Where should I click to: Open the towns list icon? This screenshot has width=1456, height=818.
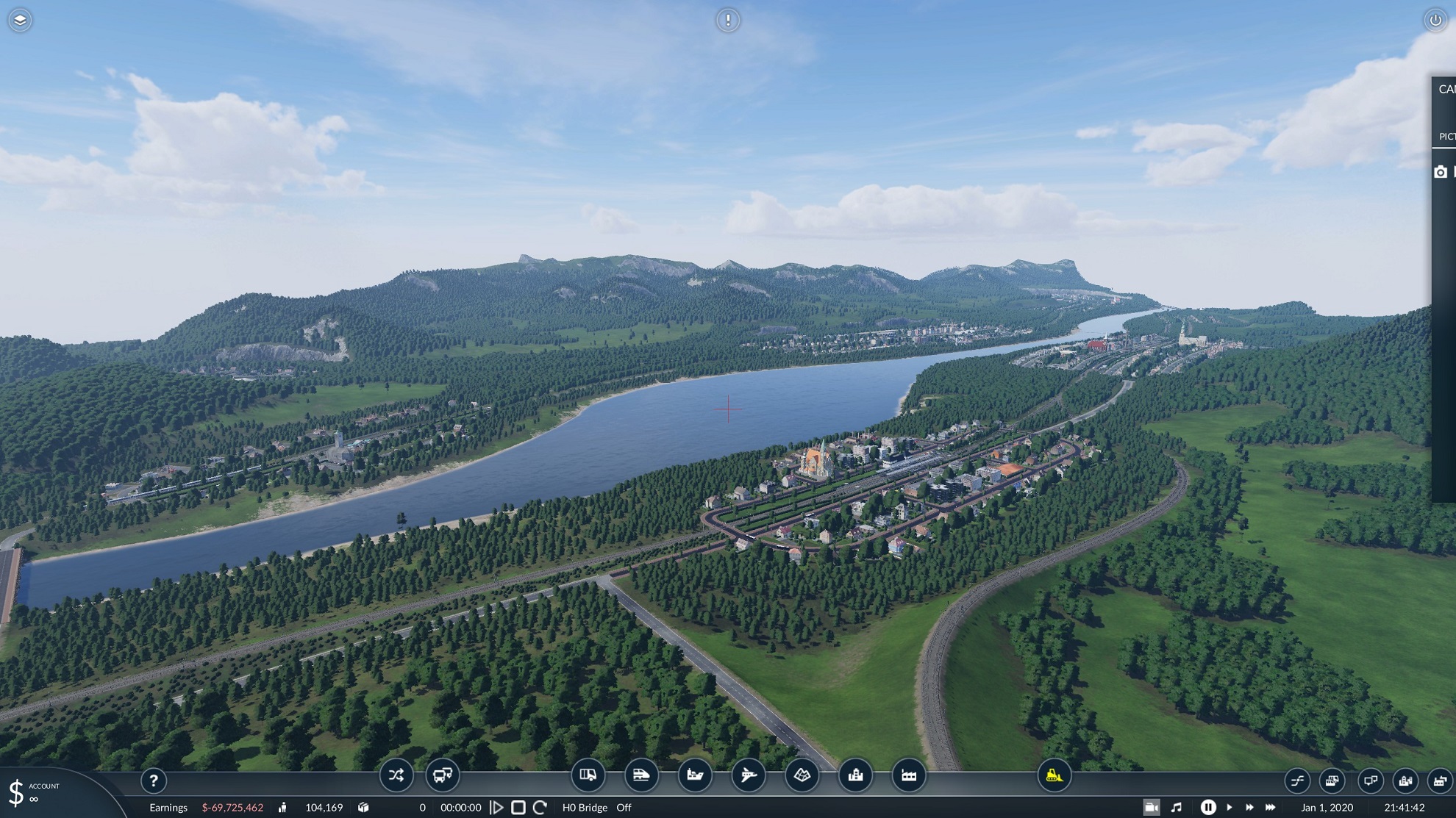click(1405, 781)
